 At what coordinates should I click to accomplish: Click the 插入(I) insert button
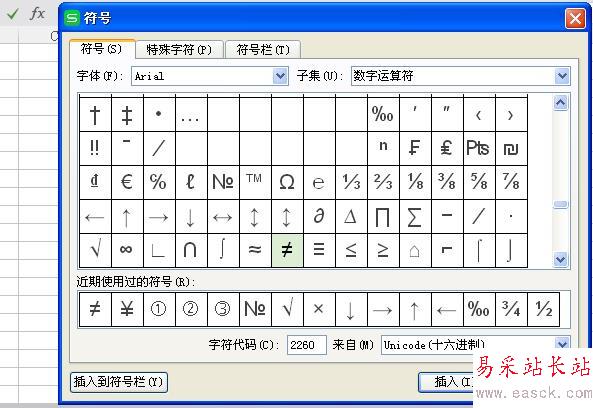[446, 382]
